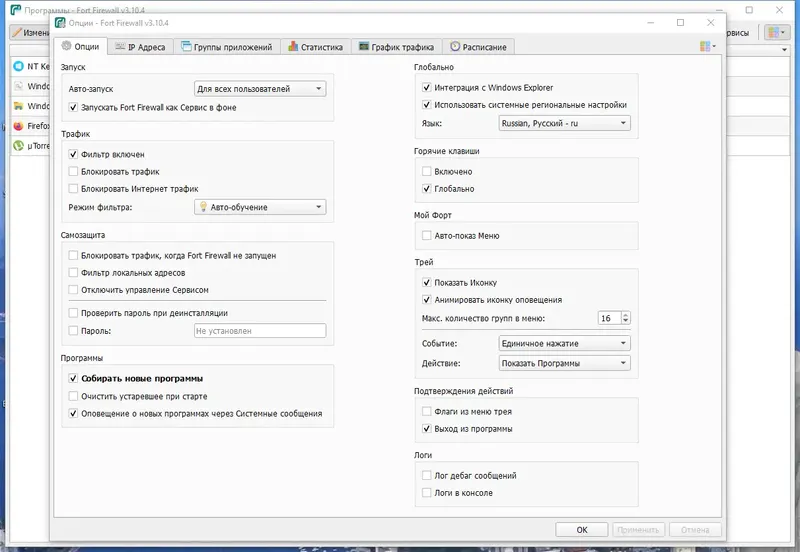Open Событие Единичное нажатие dropdown
Image resolution: width=800 pixels, height=552 pixels.
tap(564, 343)
